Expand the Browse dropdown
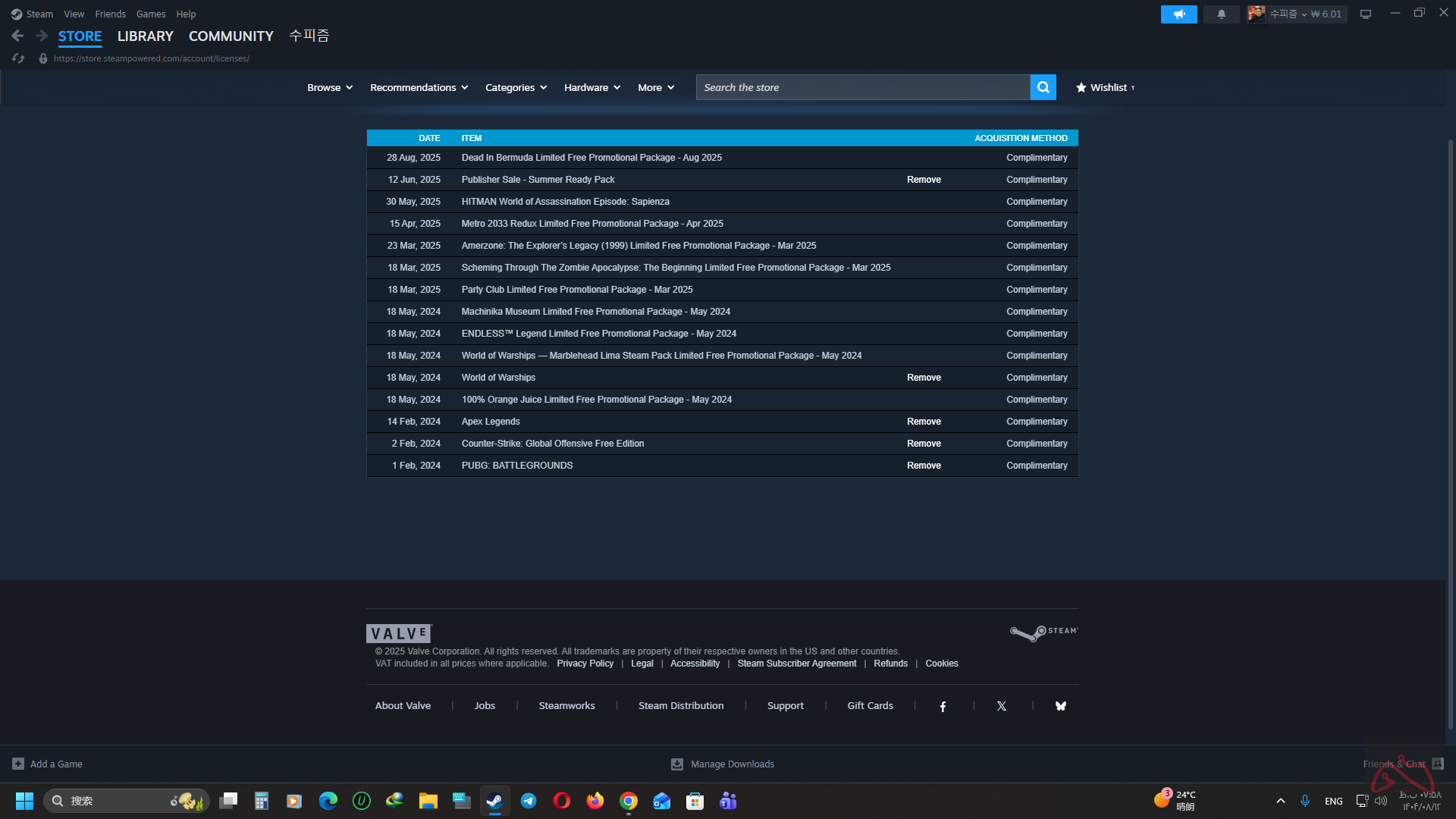This screenshot has width=1456, height=819. pos(330,87)
